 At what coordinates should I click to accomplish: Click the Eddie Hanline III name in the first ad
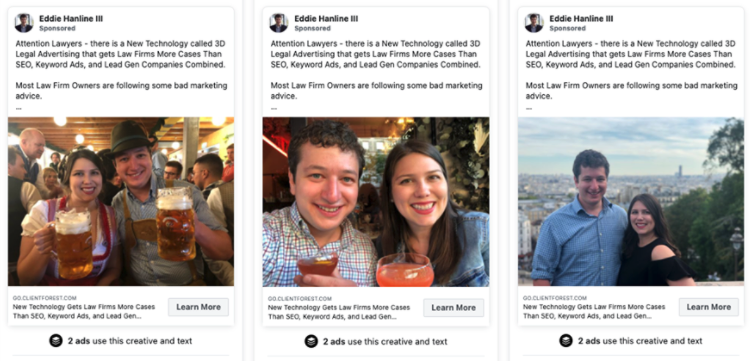pos(71,19)
